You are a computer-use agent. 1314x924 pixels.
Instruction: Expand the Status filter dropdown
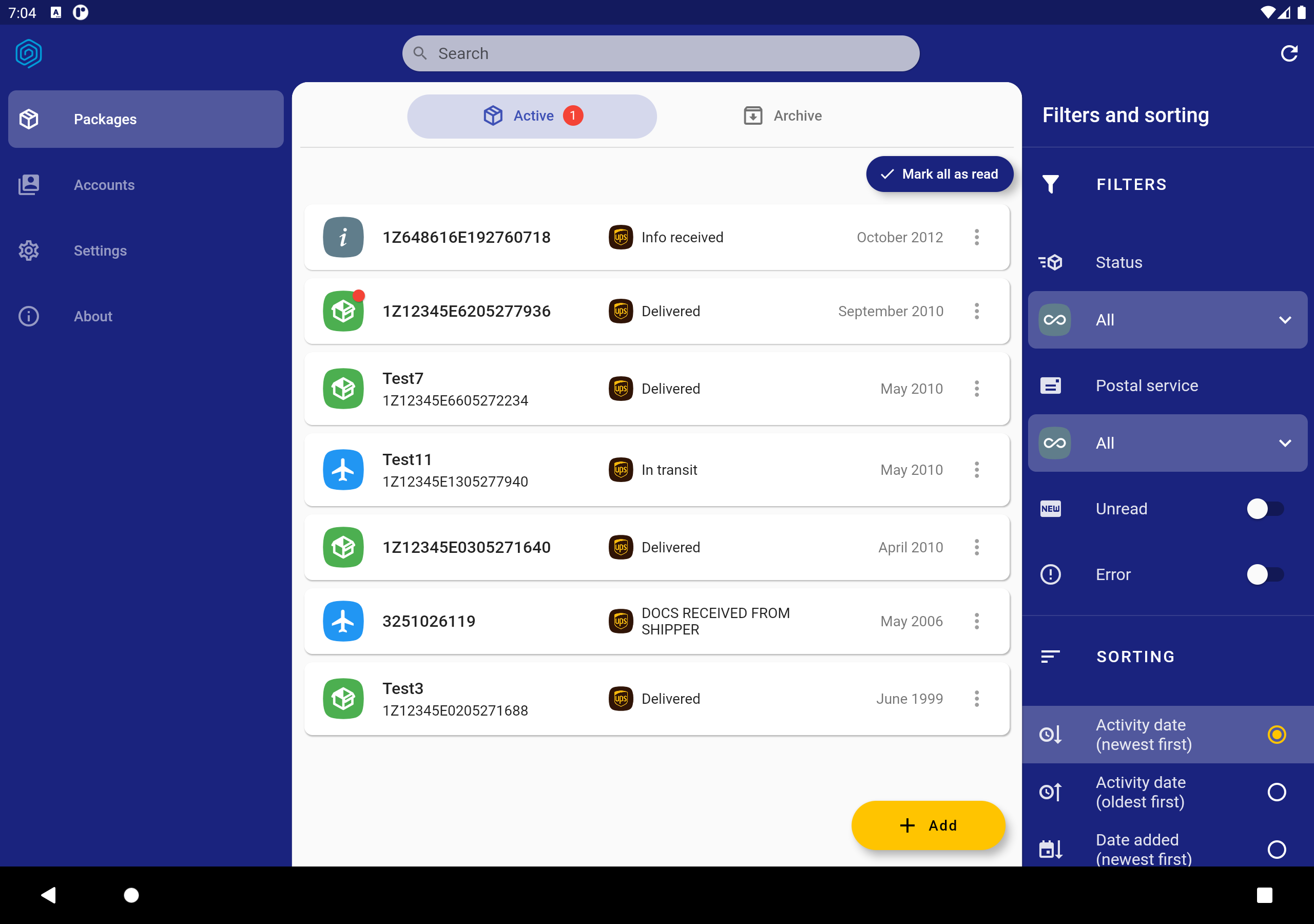tap(1168, 319)
